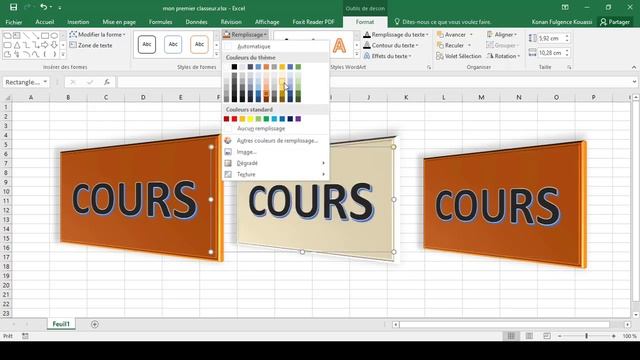Collapse the ribbon with the chevron
Screen dimensions: 640x360
(x=634, y=67)
